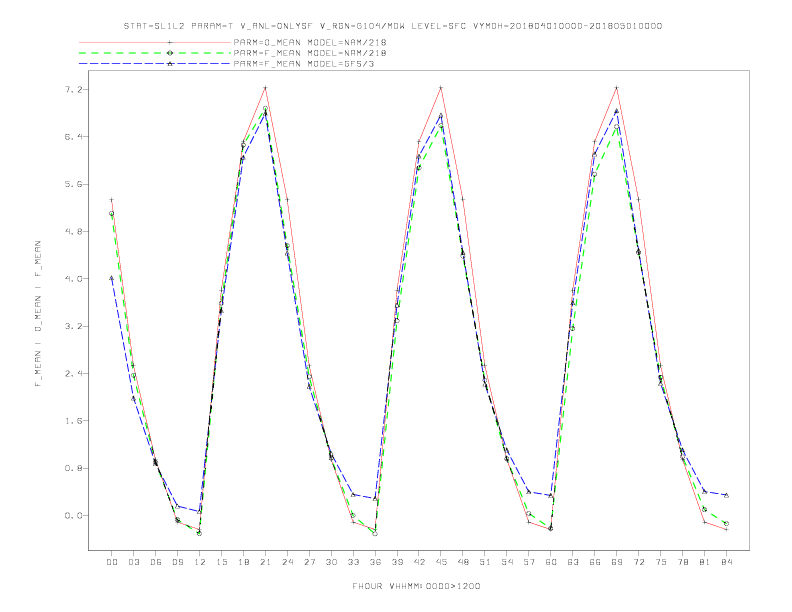This screenshot has height=612, width=792.
Task: Click the plus marker on red legend line
Action: [170, 42]
